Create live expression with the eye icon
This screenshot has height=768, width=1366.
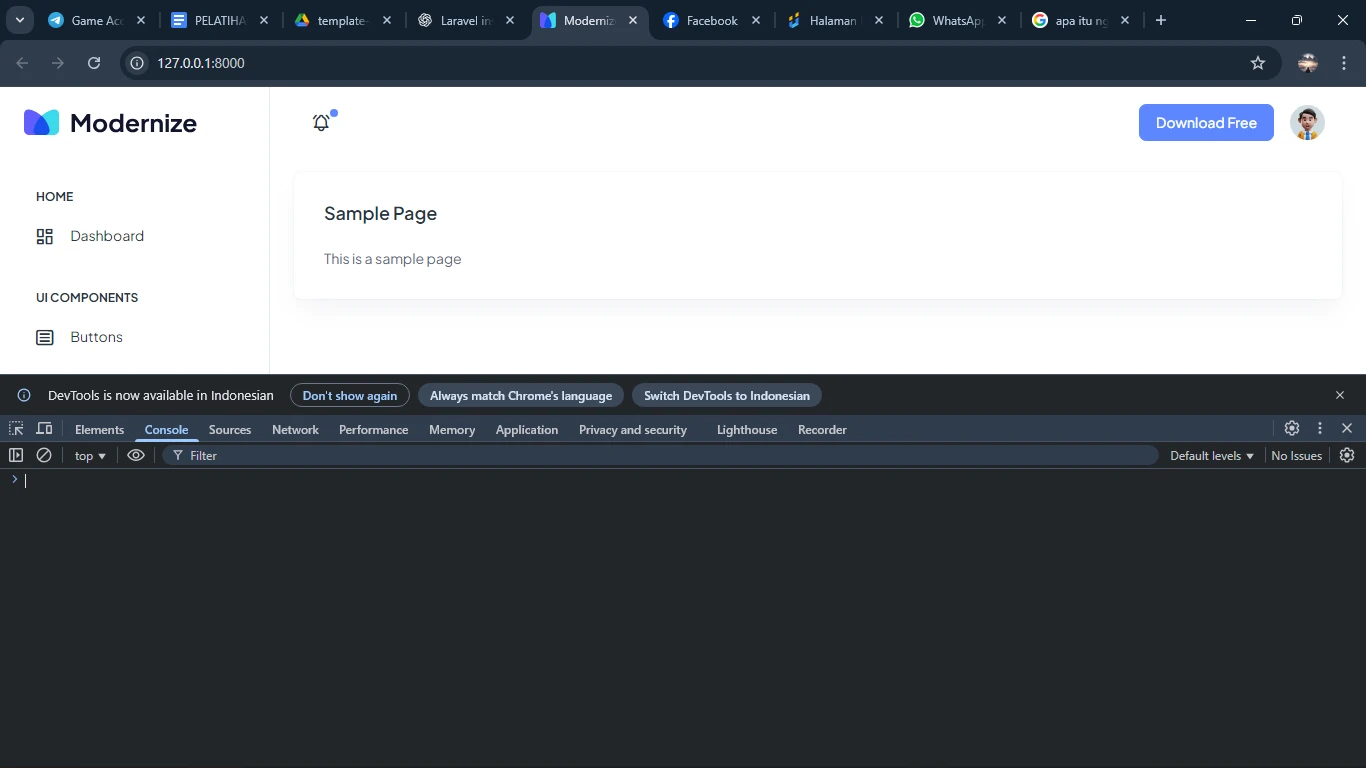(x=136, y=455)
